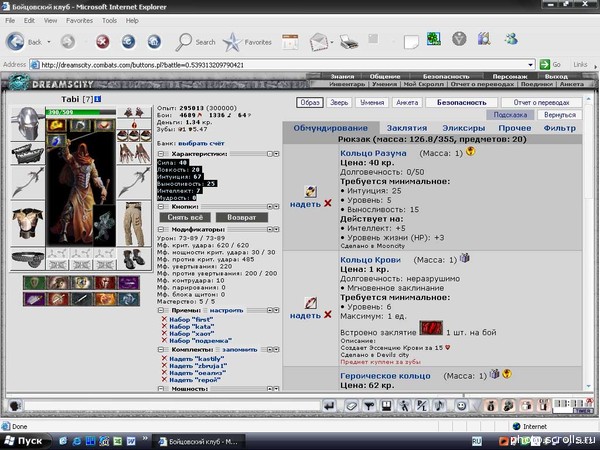Click the Вернуться button

pos(560,115)
